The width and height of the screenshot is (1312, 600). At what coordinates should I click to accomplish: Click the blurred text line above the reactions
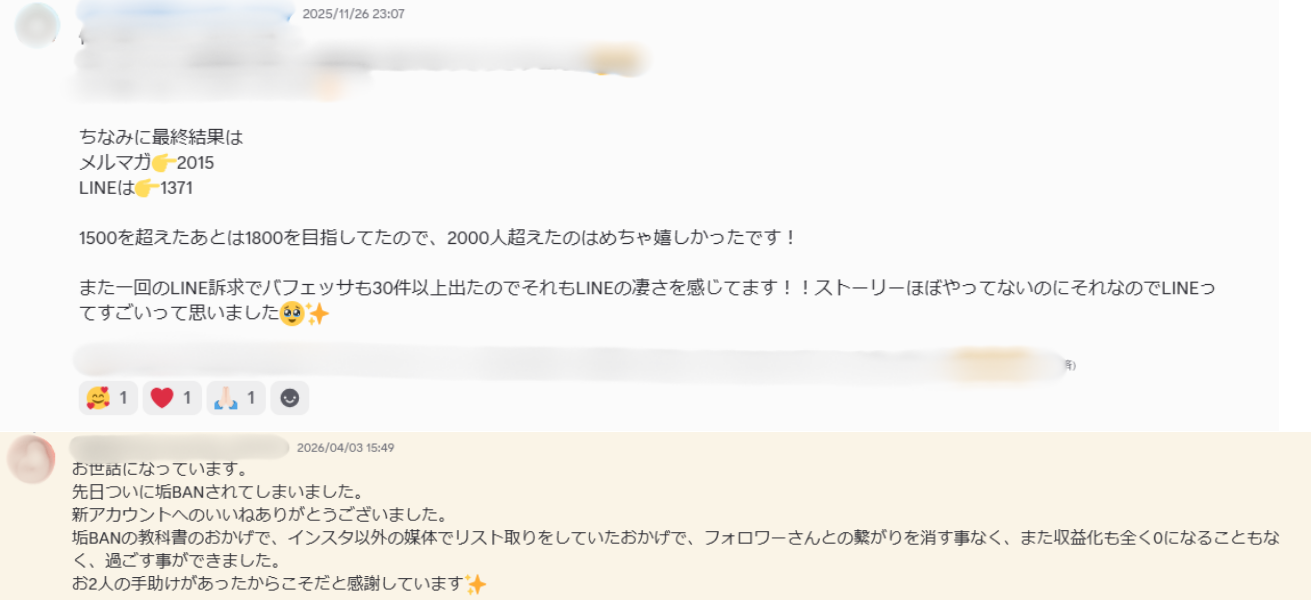[570, 364]
